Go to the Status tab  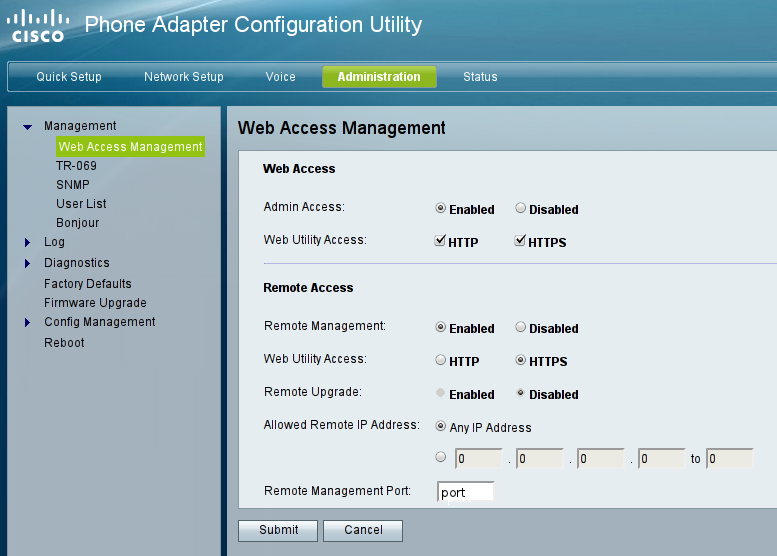pos(480,77)
